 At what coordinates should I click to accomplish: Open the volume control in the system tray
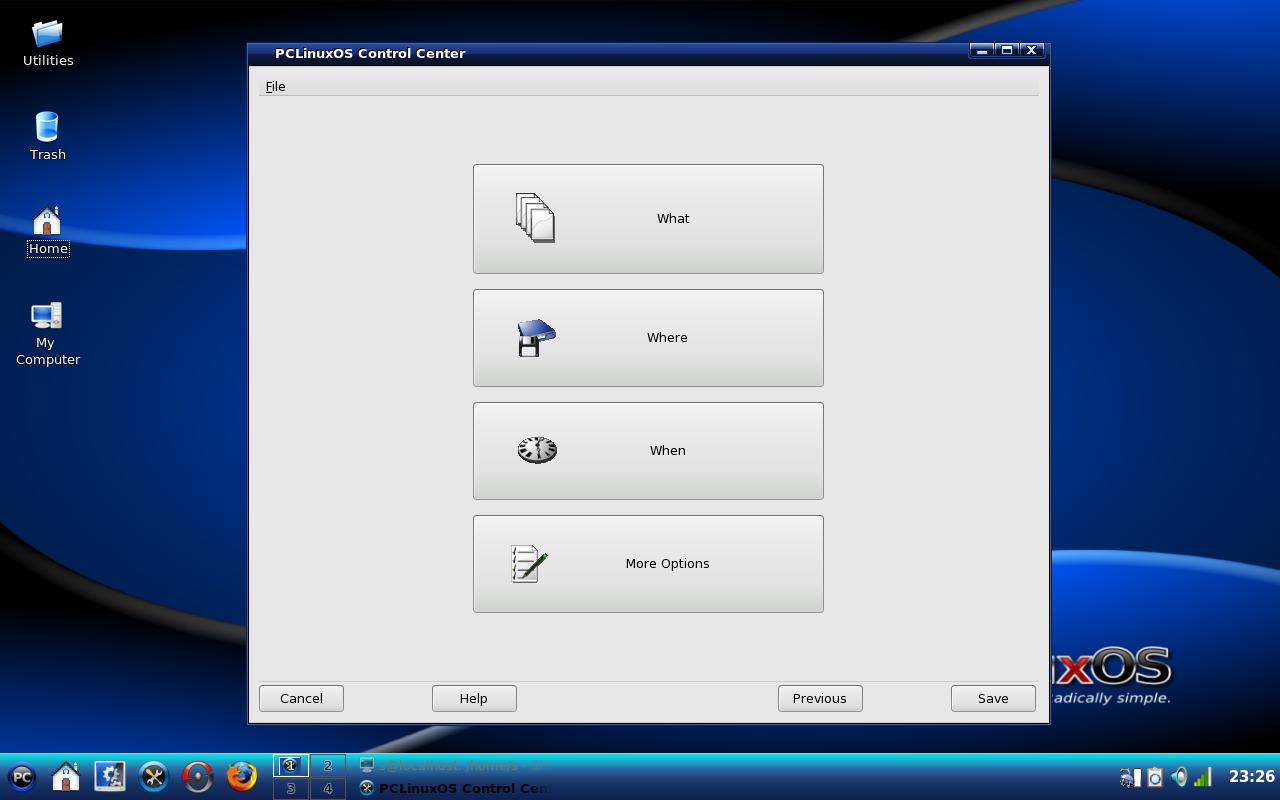point(1179,777)
